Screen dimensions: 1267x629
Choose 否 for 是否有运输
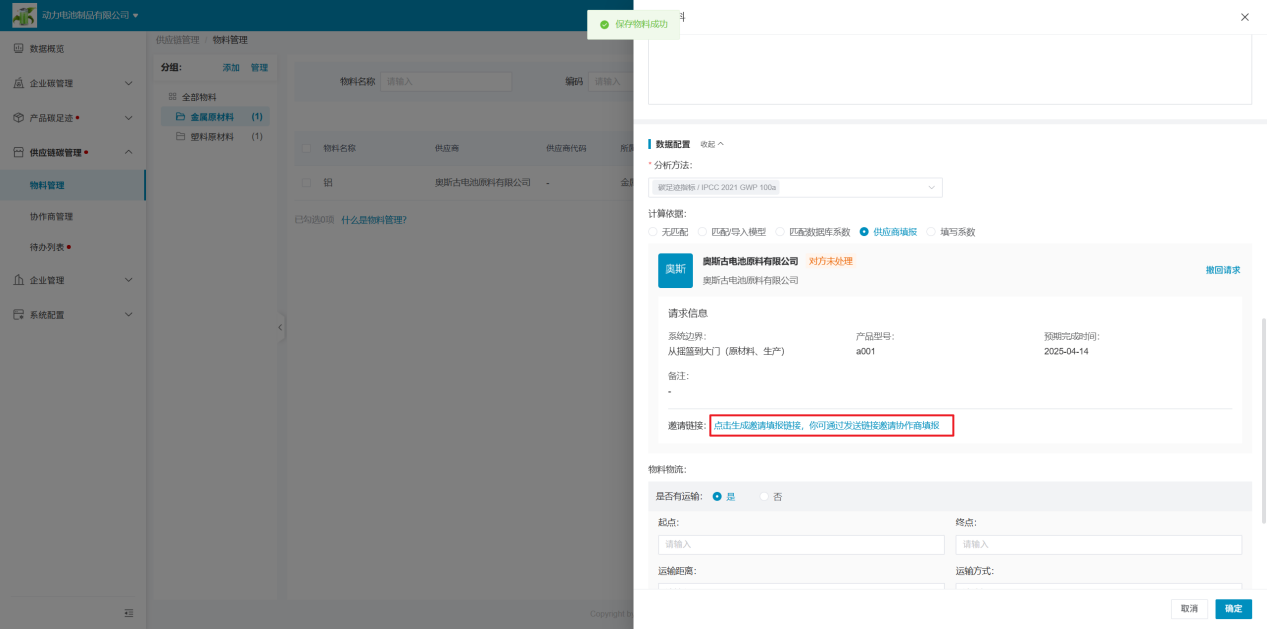pos(765,496)
